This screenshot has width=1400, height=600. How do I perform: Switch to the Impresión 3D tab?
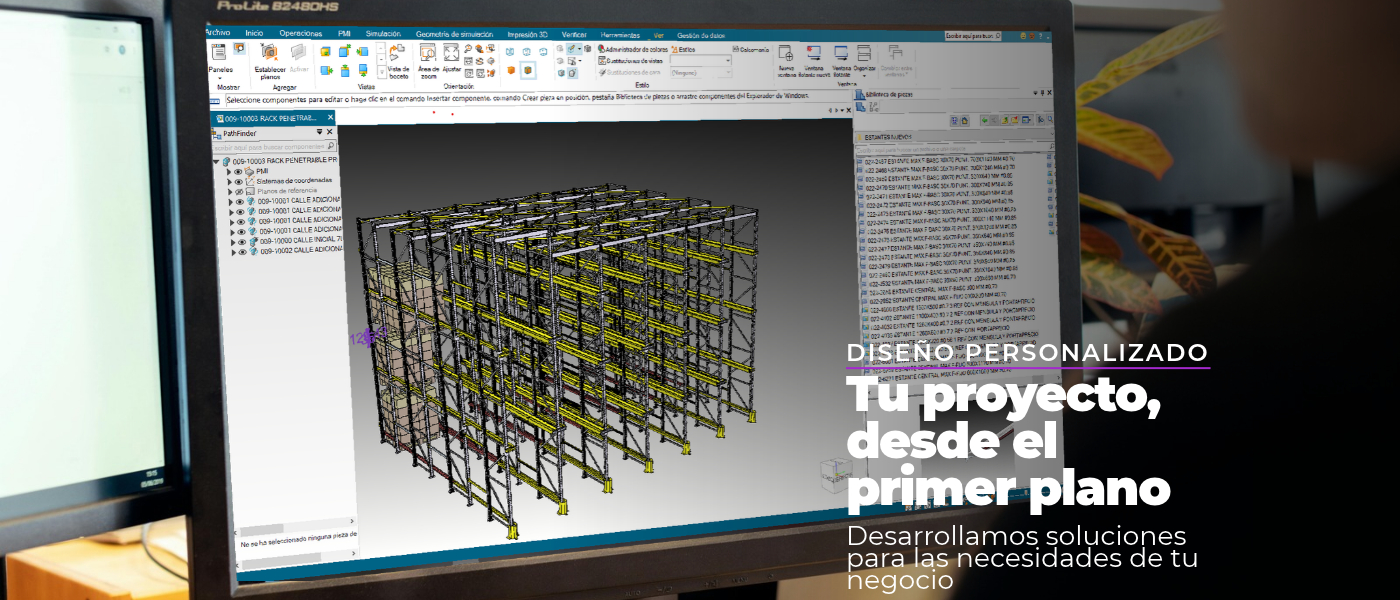(527, 34)
